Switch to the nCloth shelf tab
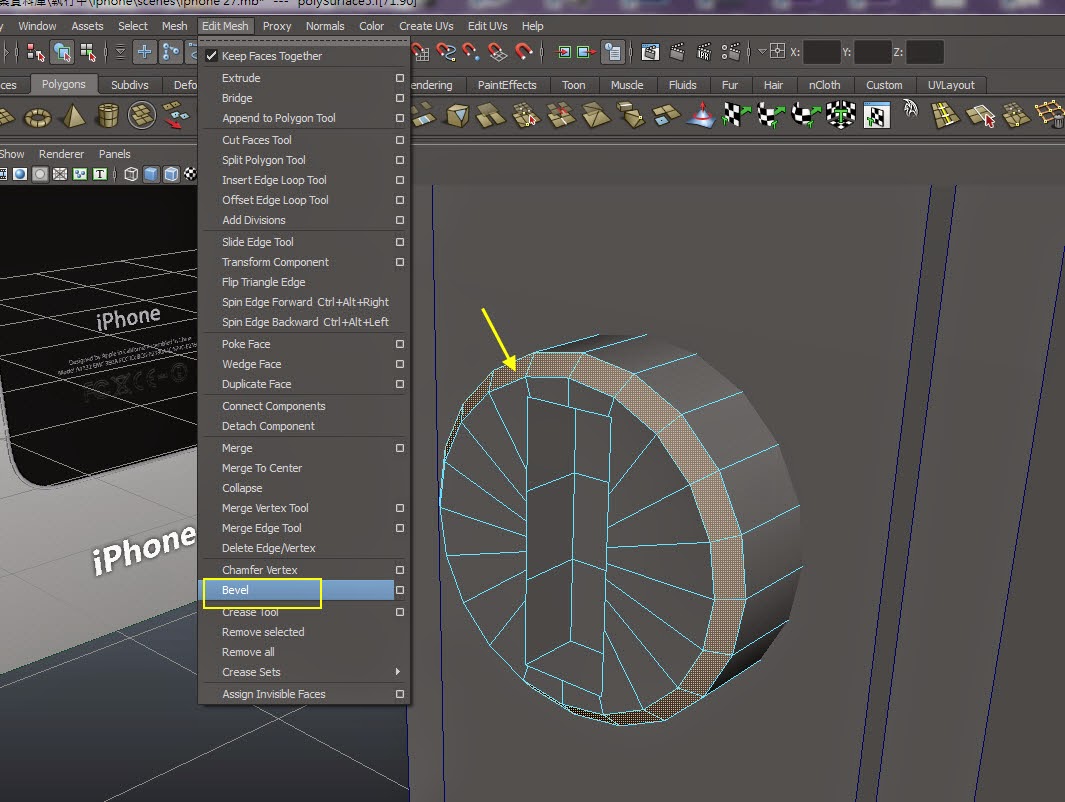The width and height of the screenshot is (1065, 802). (x=825, y=85)
